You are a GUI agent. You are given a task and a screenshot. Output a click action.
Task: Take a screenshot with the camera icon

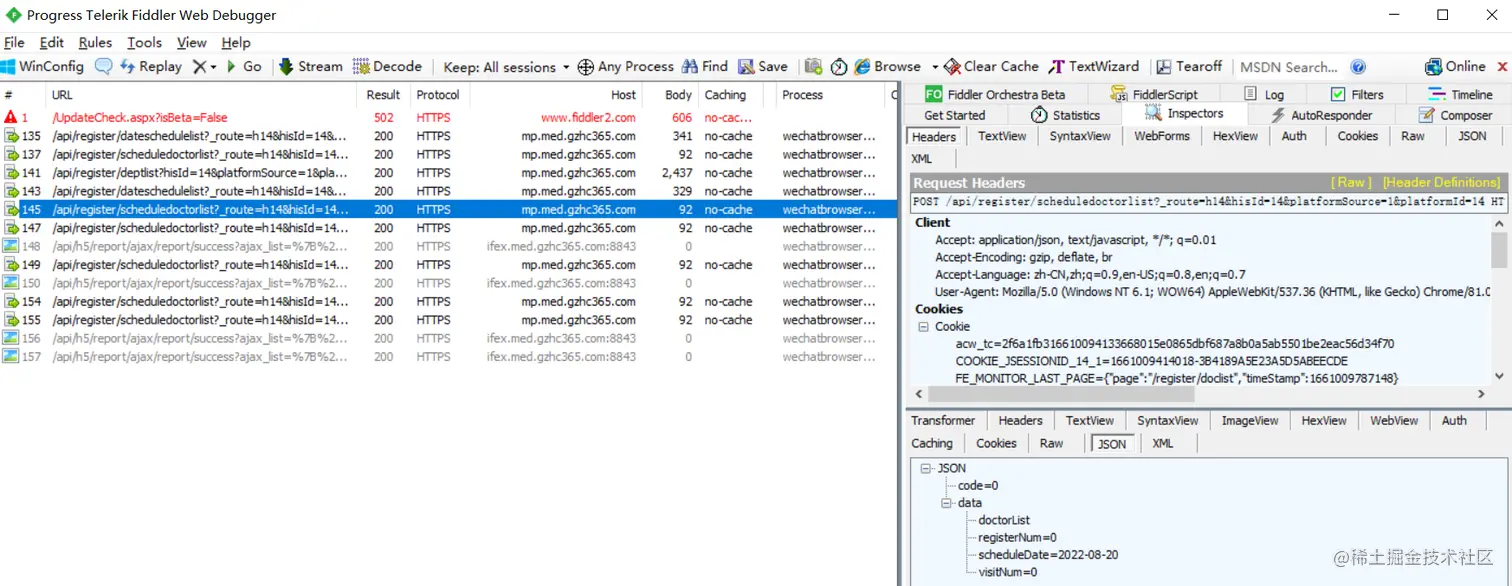coord(814,66)
